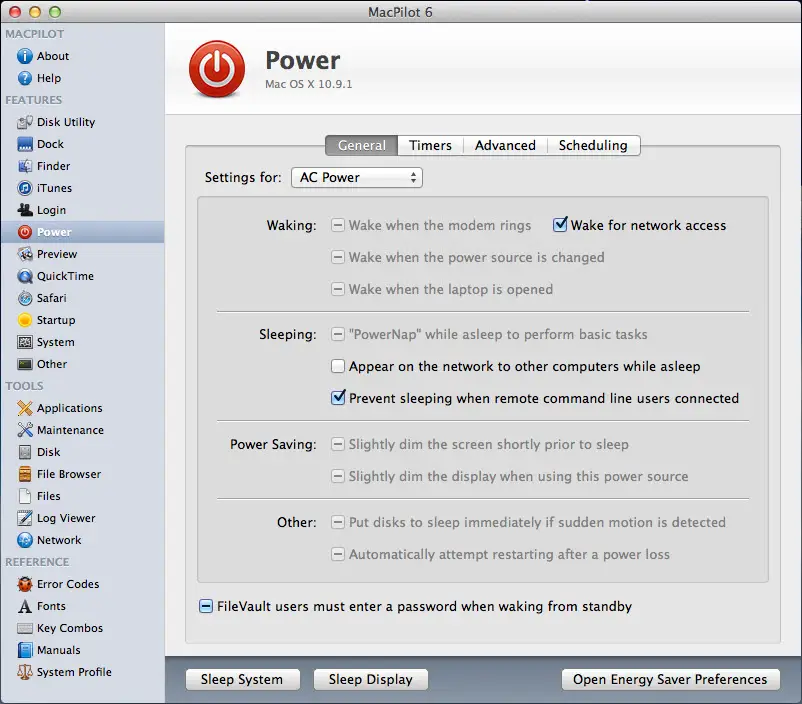The image size is (802, 704).
Task: Select the Key Combos keyboard icon
Action: (x=25, y=628)
